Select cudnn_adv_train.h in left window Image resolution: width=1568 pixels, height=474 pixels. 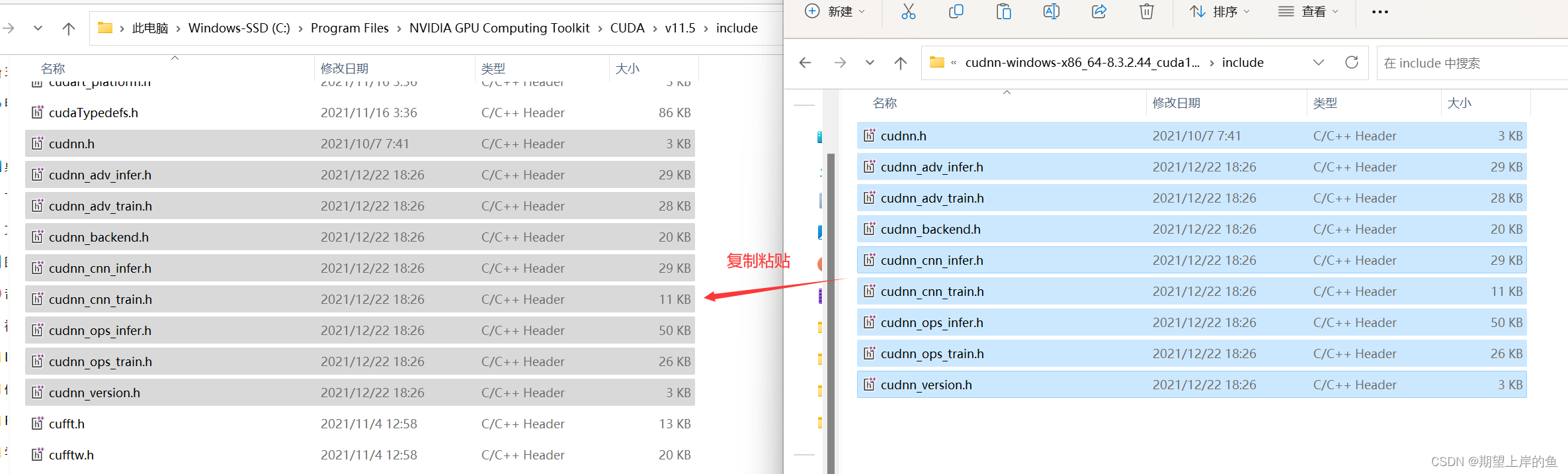[360, 207]
